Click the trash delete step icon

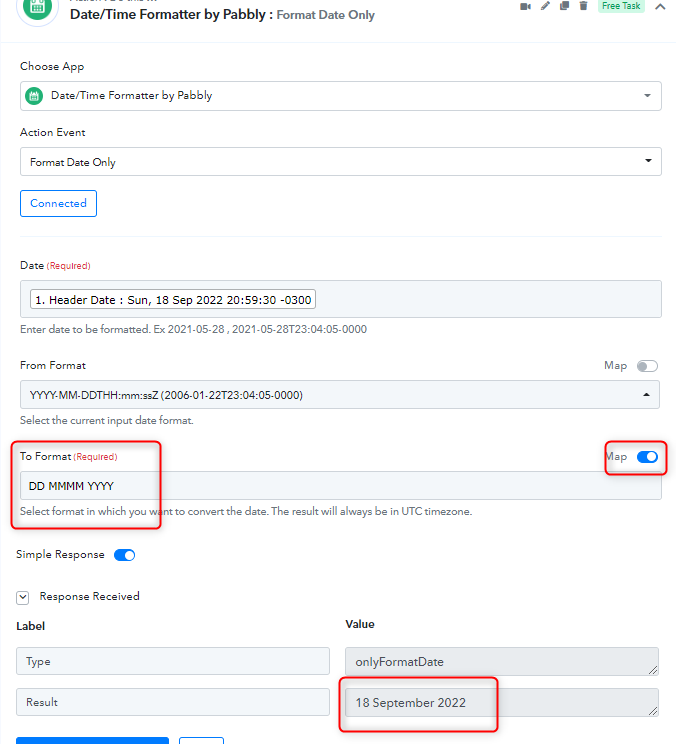click(x=583, y=6)
